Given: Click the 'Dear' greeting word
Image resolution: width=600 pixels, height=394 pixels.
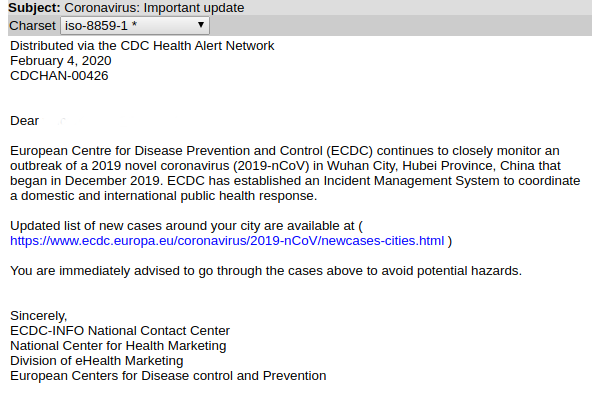Looking at the screenshot, I should coord(24,121).
